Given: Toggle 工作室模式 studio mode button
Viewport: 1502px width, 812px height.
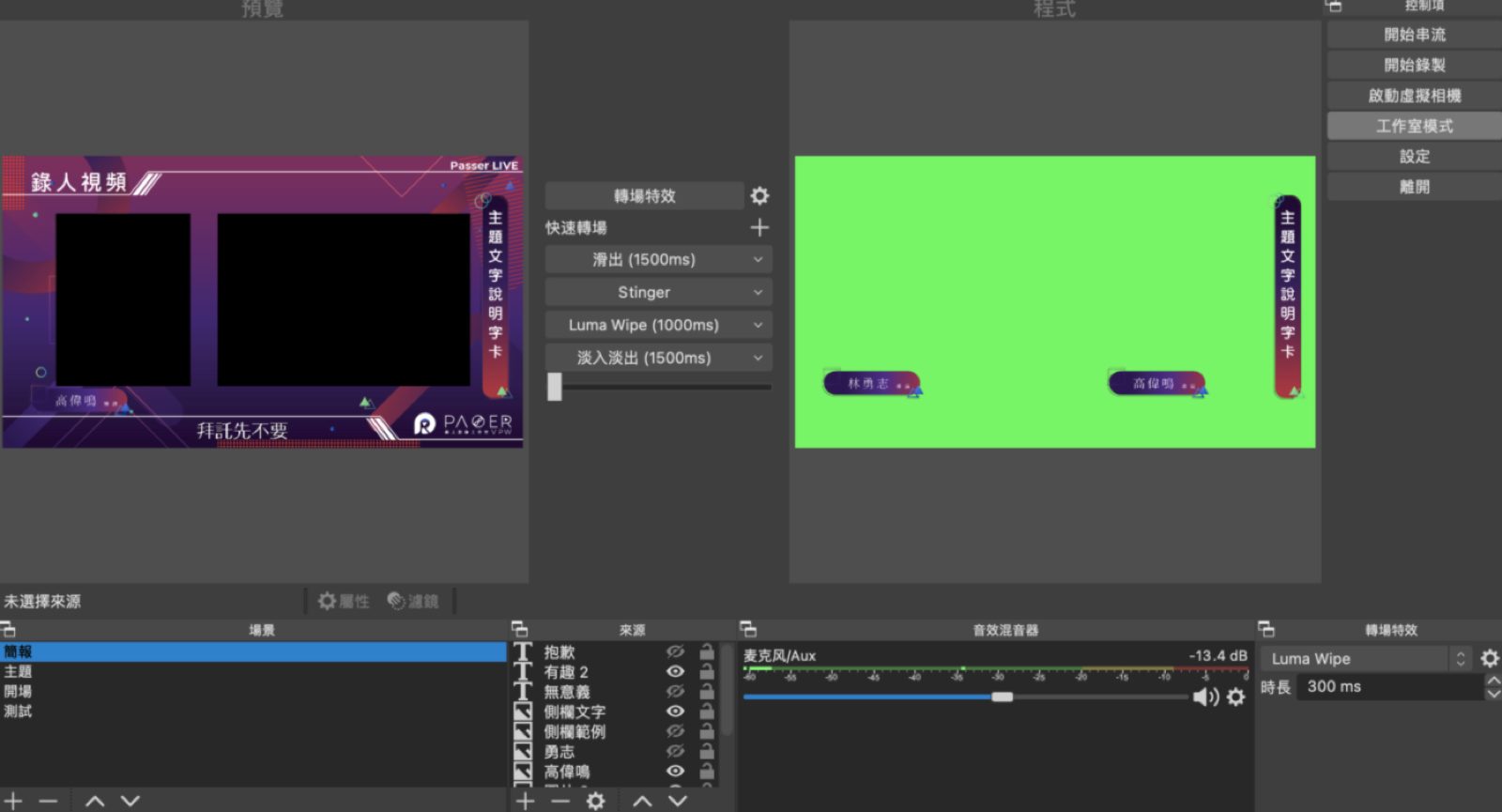Looking at the screenshot, I should tap(1415, 126).
